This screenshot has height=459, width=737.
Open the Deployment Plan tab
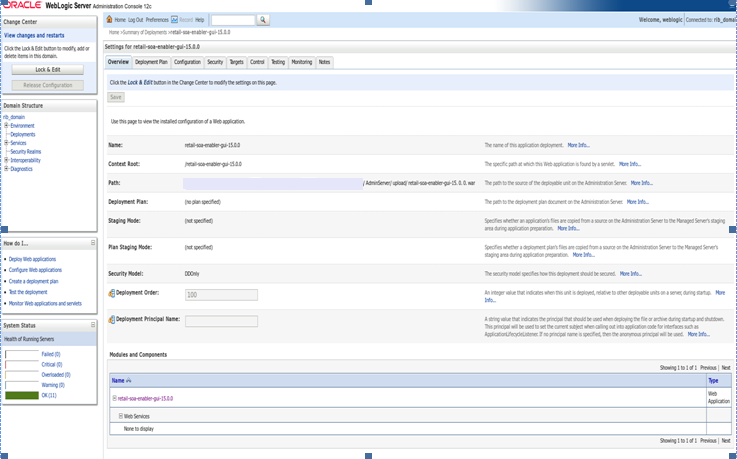click(151, 62)
